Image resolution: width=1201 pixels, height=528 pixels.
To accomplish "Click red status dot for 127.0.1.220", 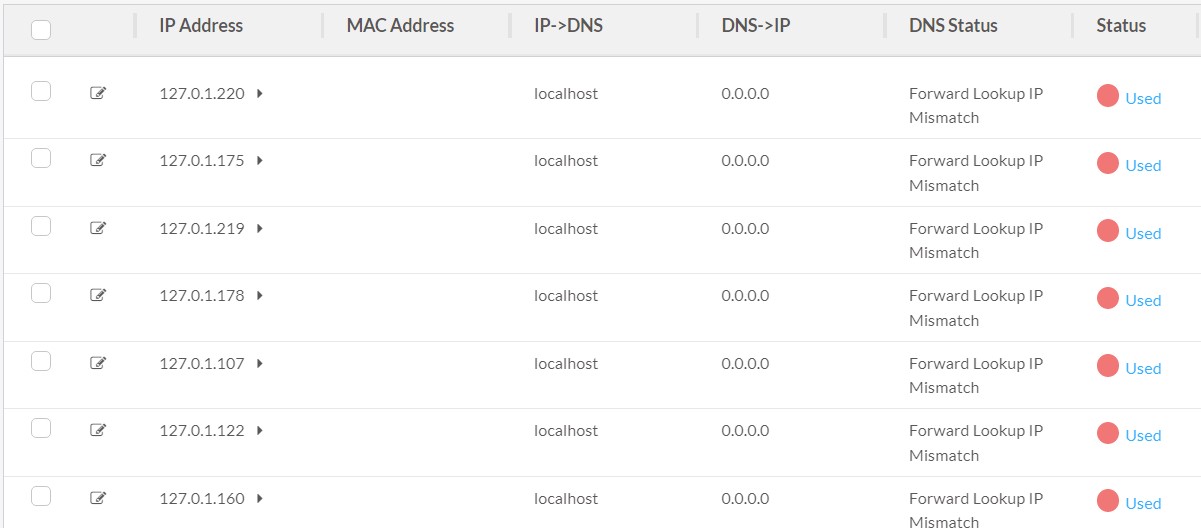I will pos(1107,96).
